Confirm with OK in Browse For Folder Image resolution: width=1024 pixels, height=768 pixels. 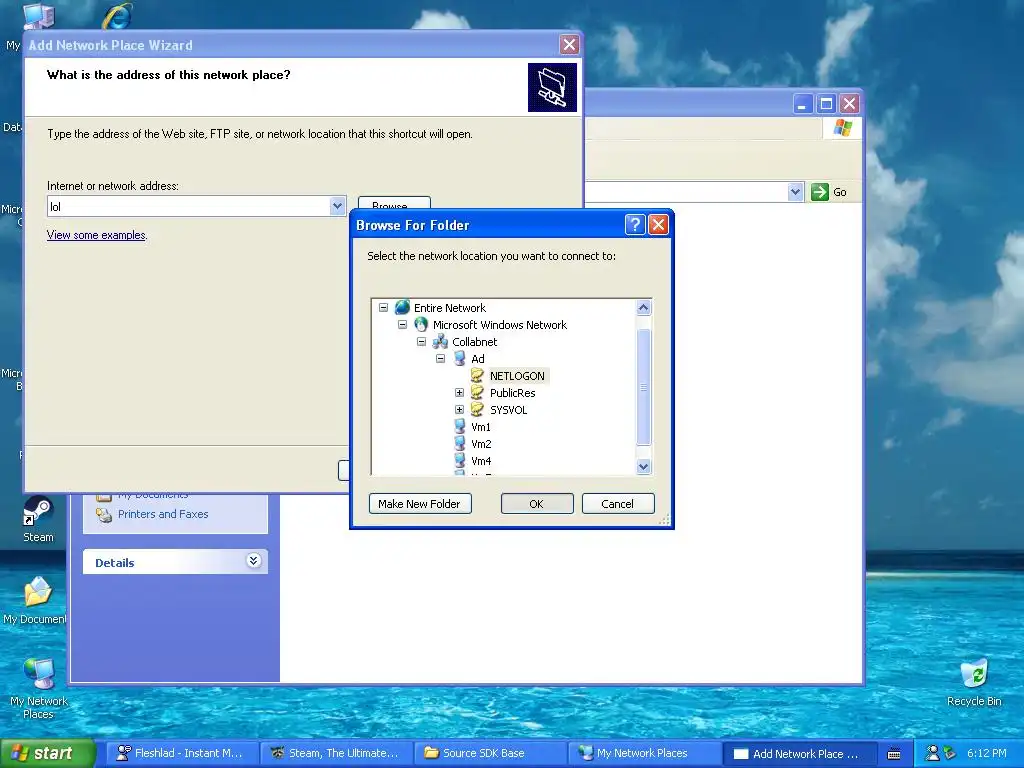click(537, 504)
